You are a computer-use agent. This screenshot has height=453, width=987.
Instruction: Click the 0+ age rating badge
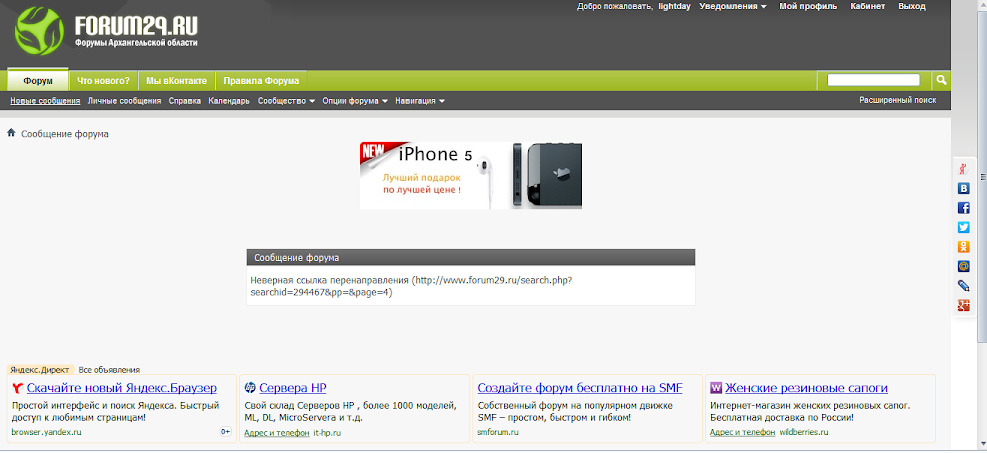pos(226,432)
